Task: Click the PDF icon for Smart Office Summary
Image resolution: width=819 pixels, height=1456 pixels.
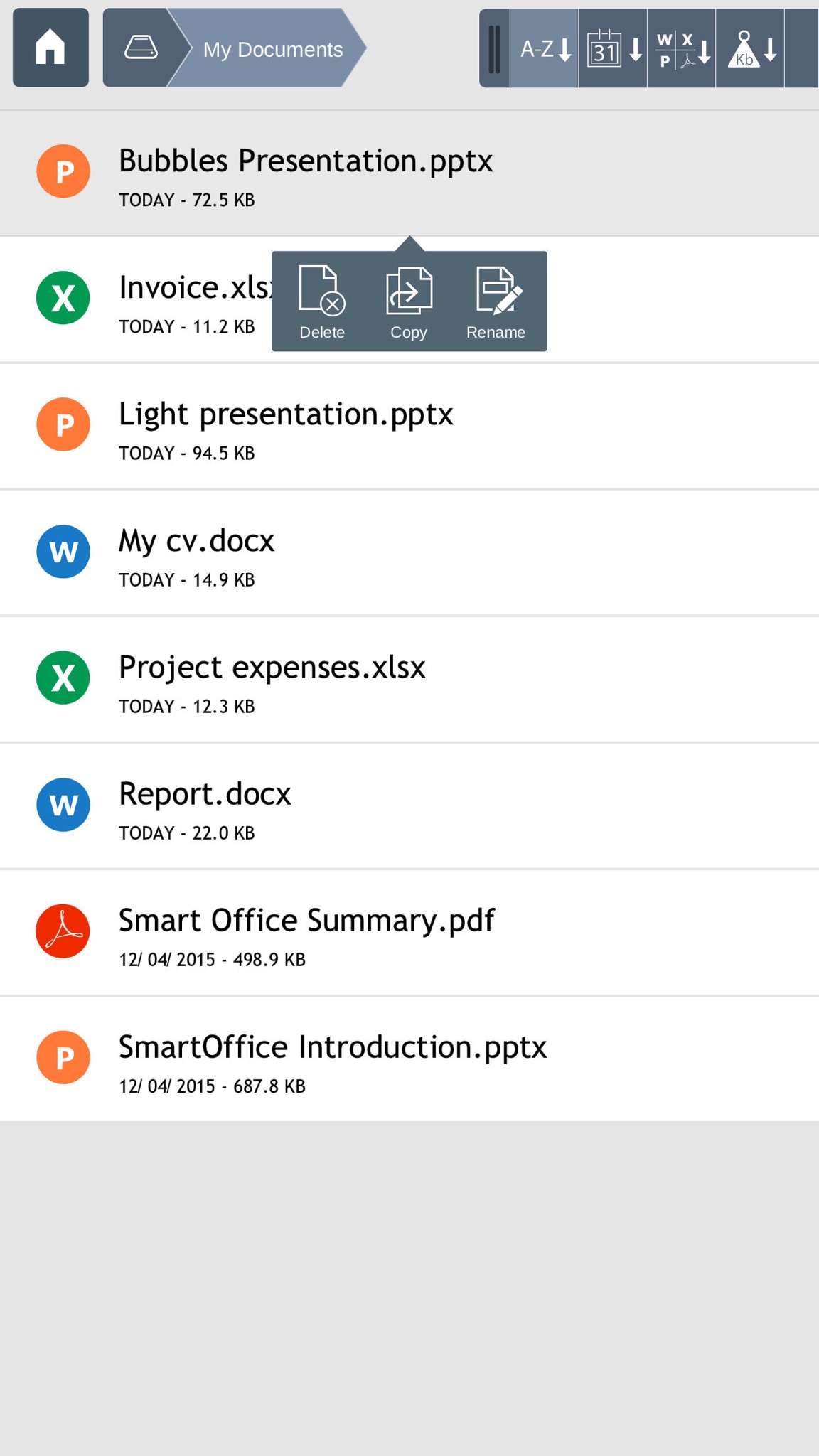Action: click(63, 931)
